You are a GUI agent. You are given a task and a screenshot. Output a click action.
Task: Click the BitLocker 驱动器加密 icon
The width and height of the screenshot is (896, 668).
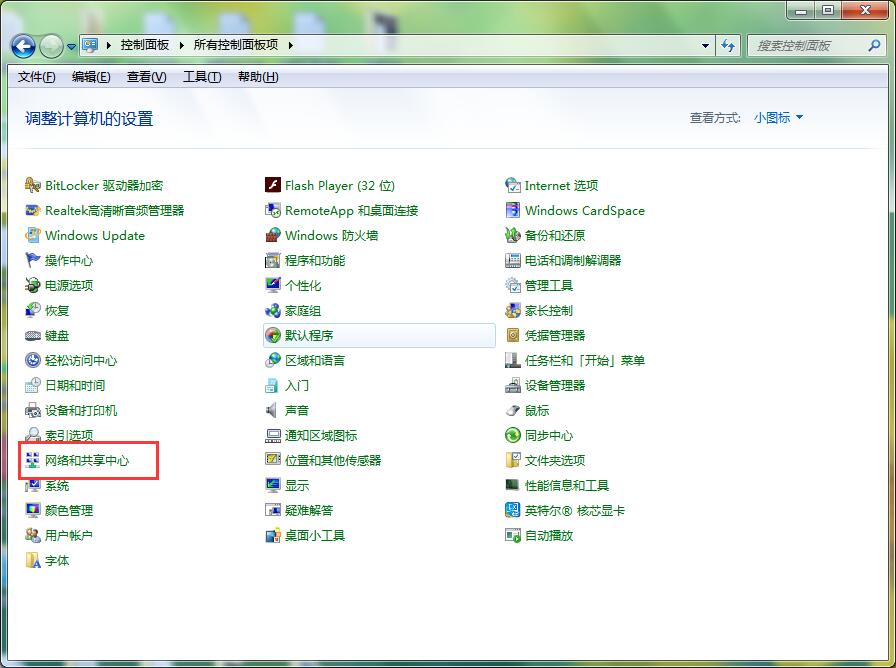(x=33, y=185)
